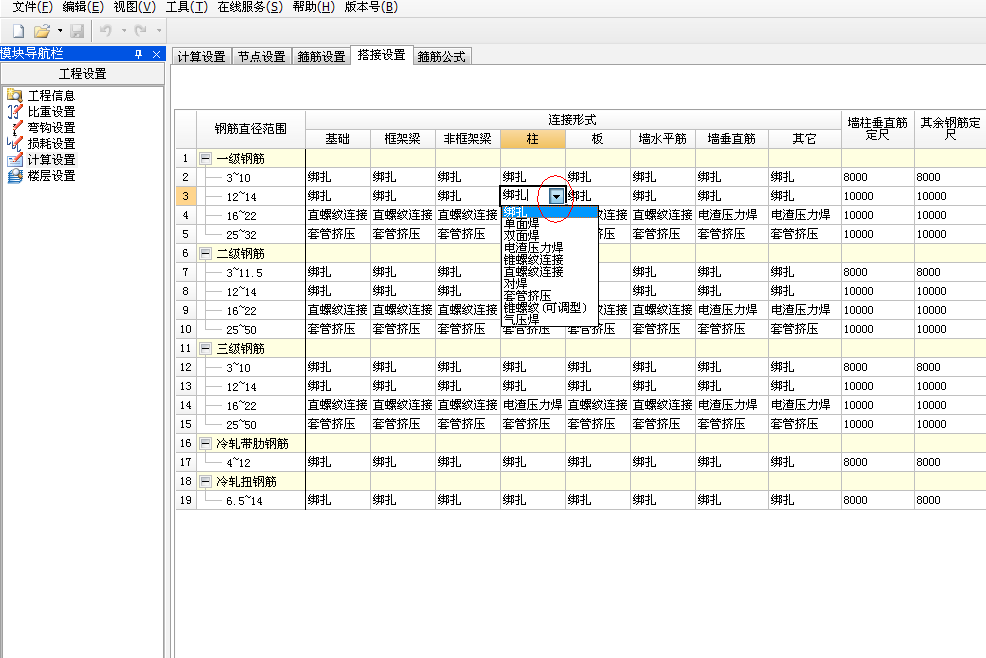Select 绑扎 in the dropdown list
Image resolution: width=986 pixels, height=658 pixels.
point(550,212)
